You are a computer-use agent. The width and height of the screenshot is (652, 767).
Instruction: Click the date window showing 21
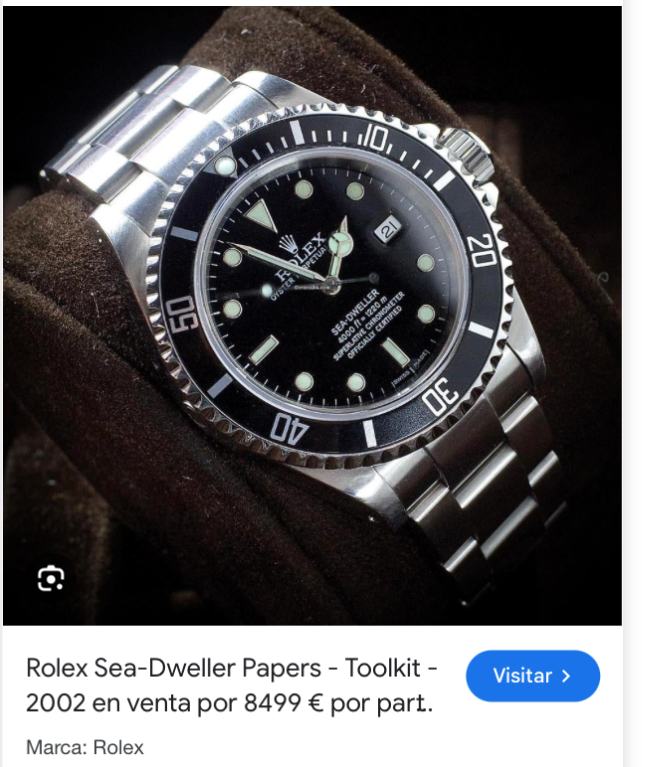click(388, 229)
